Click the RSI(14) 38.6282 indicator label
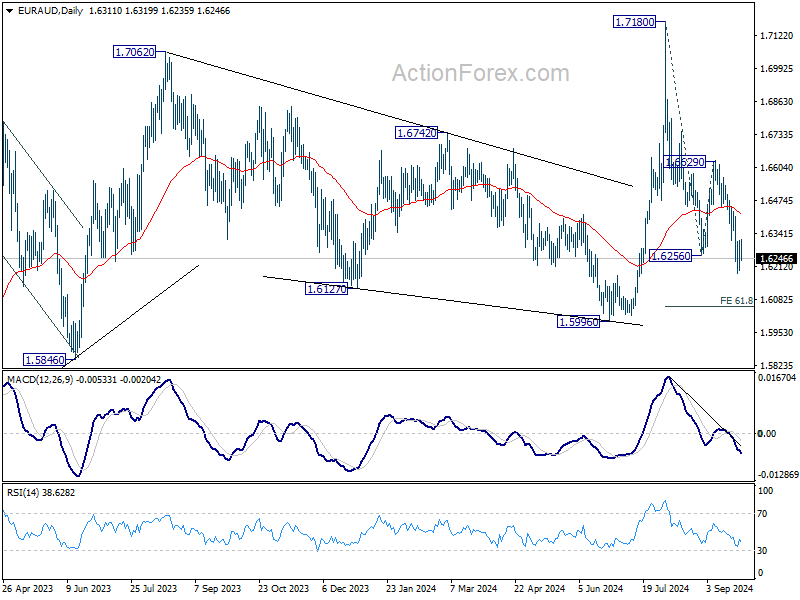This screenshot has width=800, height=600. 41,493
